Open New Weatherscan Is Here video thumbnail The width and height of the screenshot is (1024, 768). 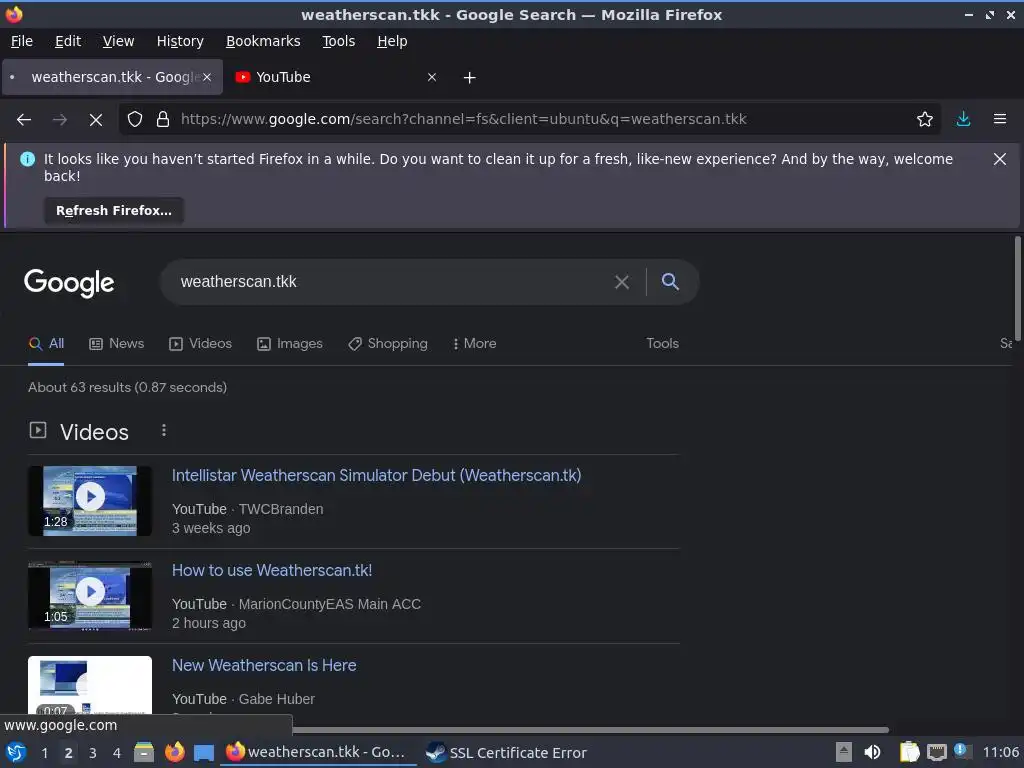click(x=90, y=684)
